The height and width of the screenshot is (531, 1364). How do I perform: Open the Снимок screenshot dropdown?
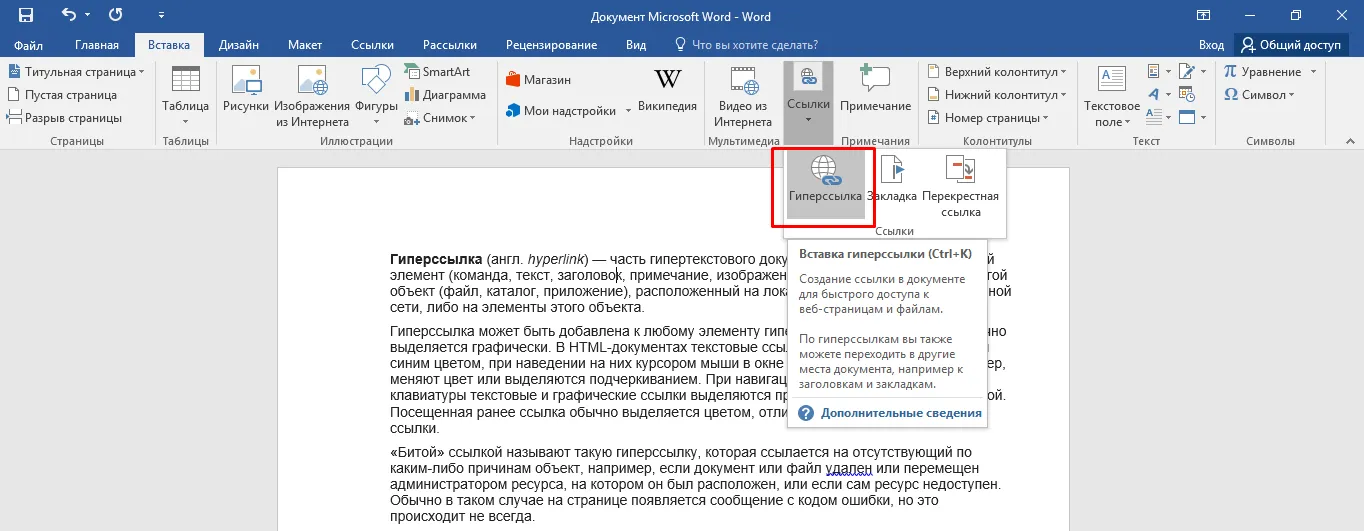click(x=441, y=118)
